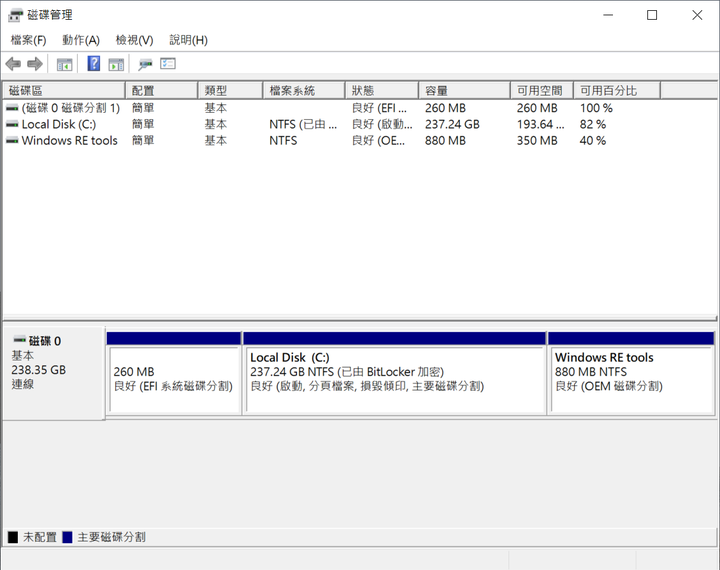Click the drive icon beside 磁碟 0 磁碟分割 1 row
This screenshot has width=720, height=570.
12,108
